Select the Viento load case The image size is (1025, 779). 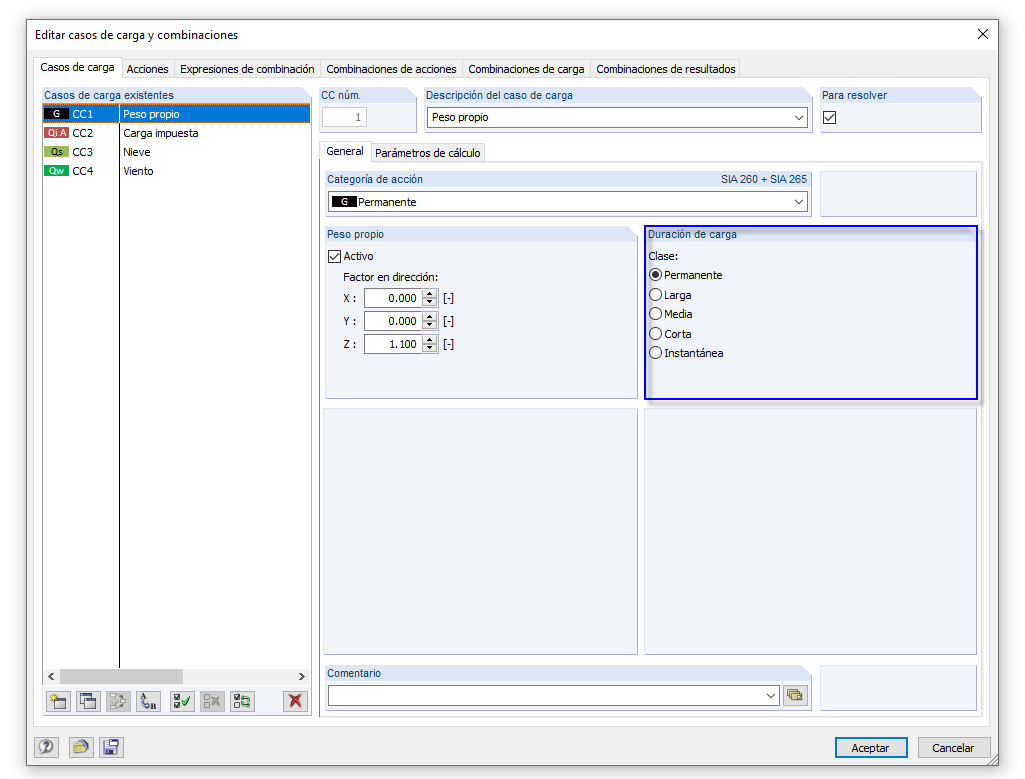[x=176, y=171]
